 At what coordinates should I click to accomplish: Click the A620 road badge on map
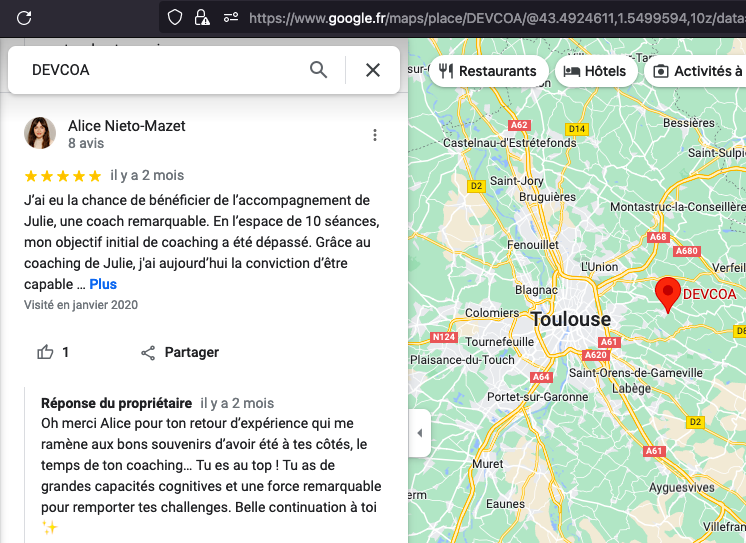(x=596, y=355)
